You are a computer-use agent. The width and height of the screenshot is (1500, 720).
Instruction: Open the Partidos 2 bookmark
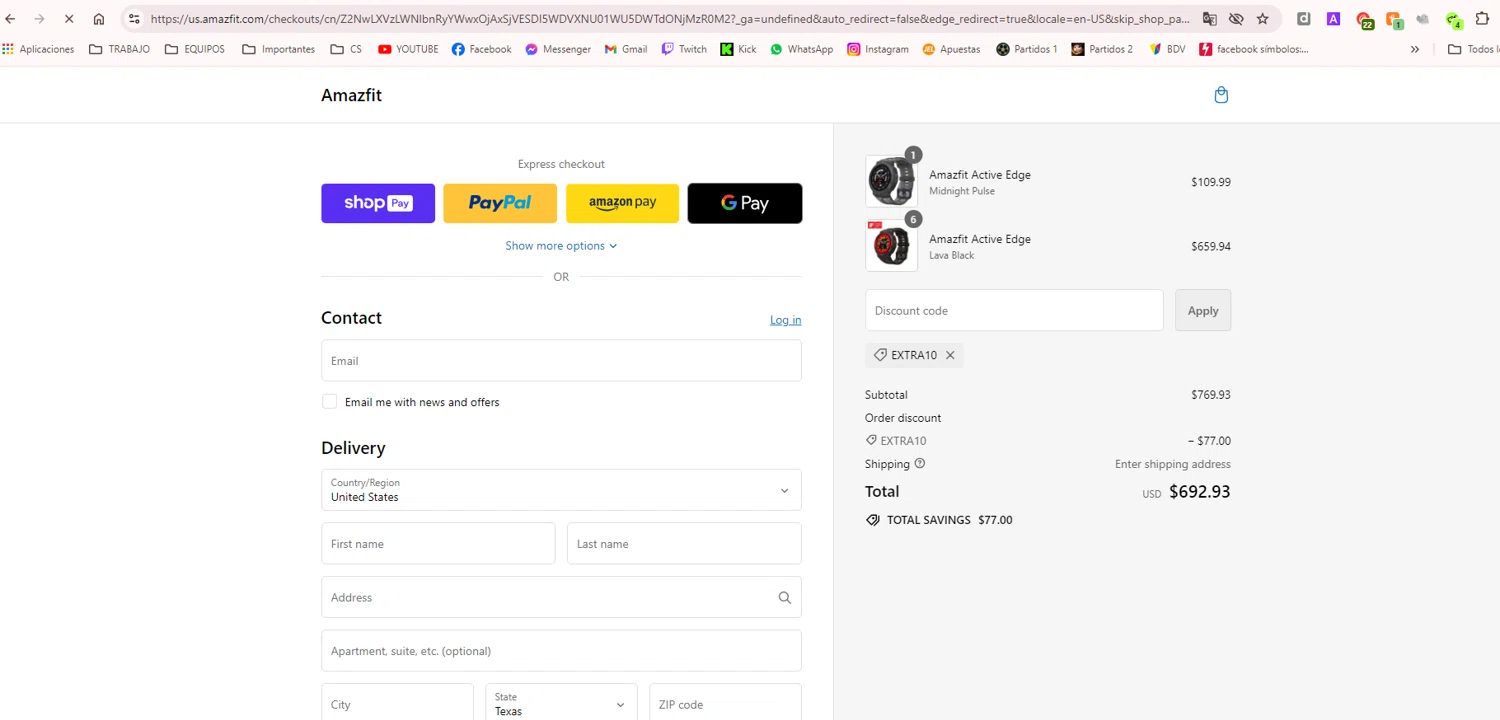[x=1102, y=49]
